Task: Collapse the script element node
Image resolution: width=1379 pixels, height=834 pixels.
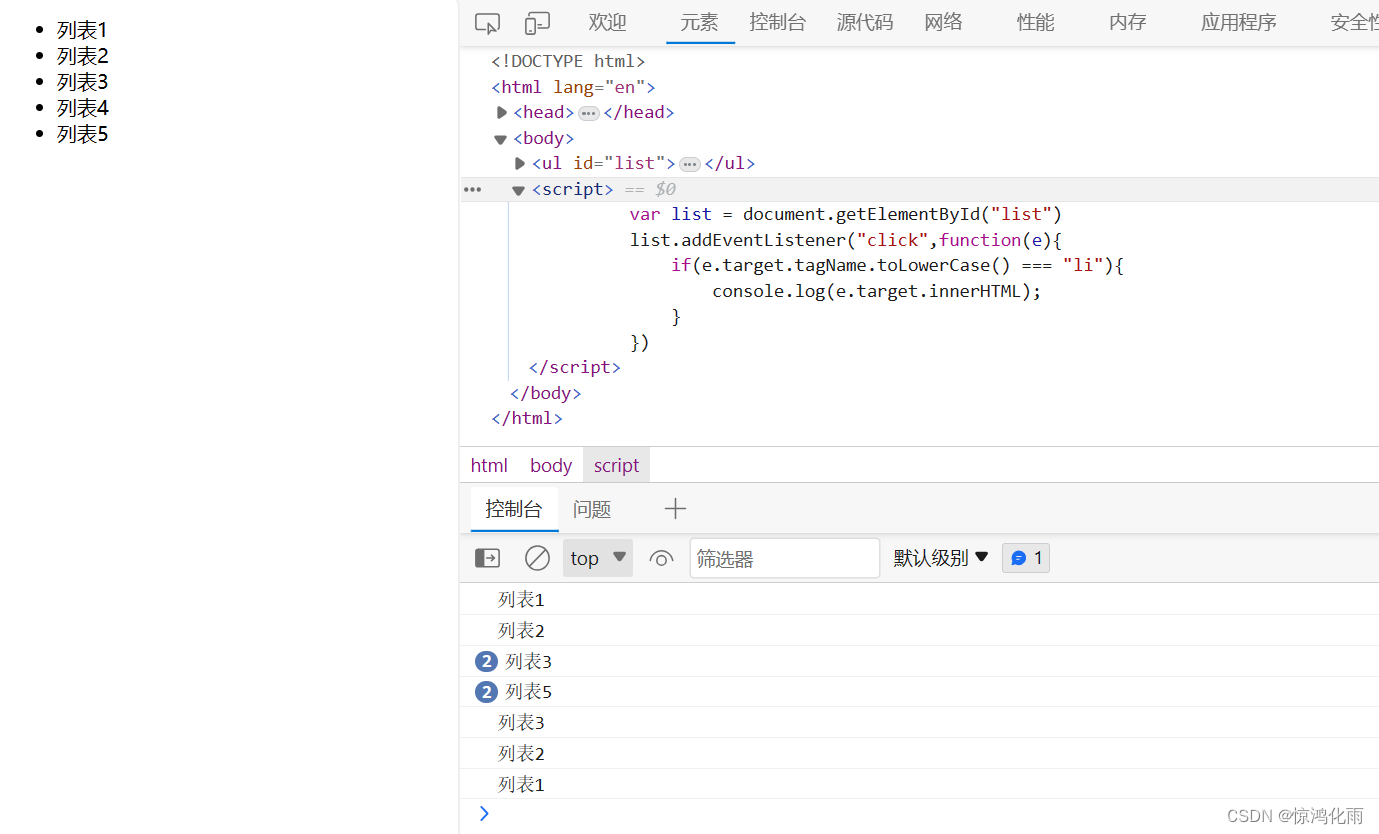Action: 518,190
